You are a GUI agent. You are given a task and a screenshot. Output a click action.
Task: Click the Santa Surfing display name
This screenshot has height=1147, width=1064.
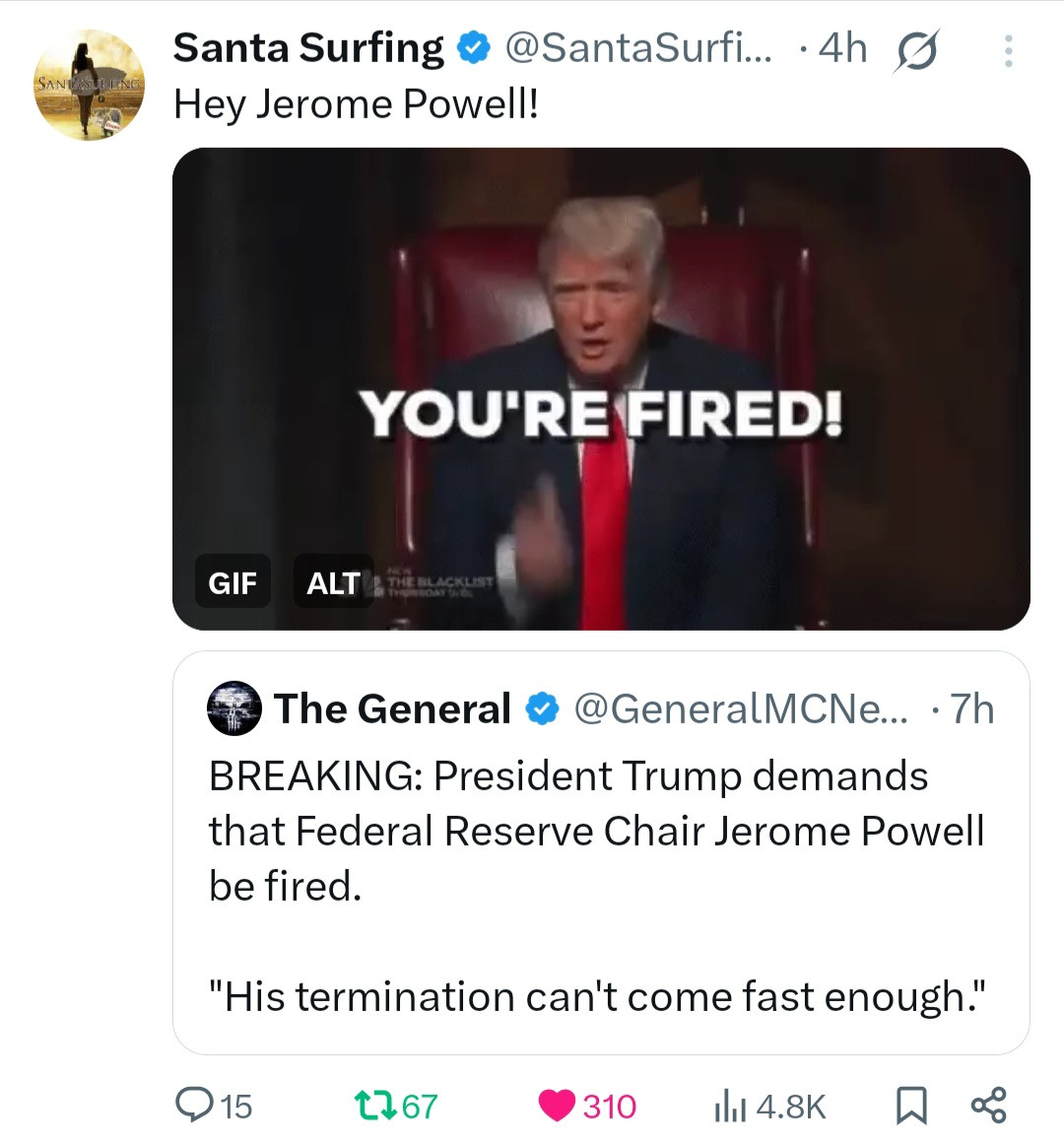coord(308,47)
